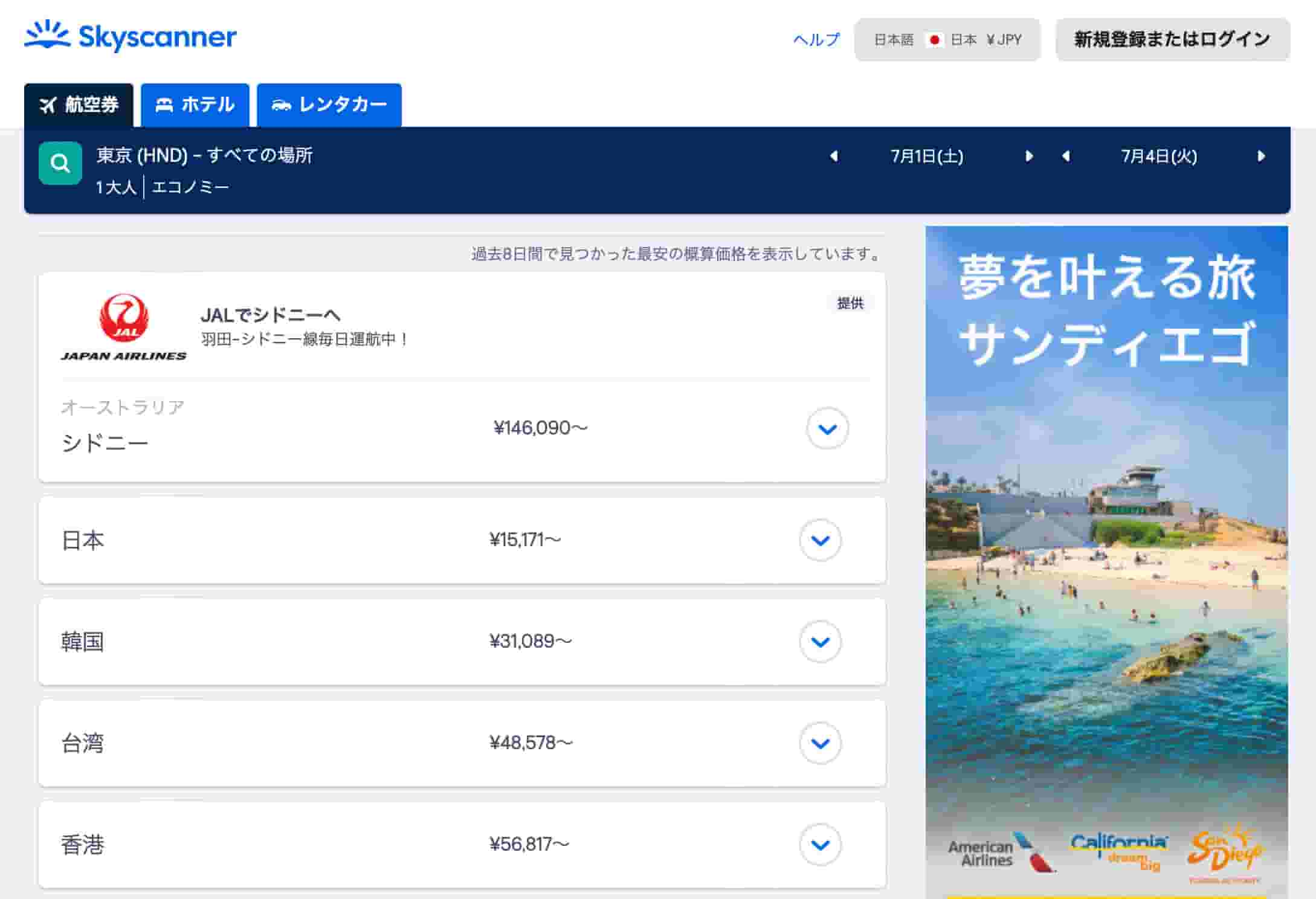Viewport: 1316px width, 899px height.
Task: Click the ¥48,578〜 price
Action: point(531,743)
